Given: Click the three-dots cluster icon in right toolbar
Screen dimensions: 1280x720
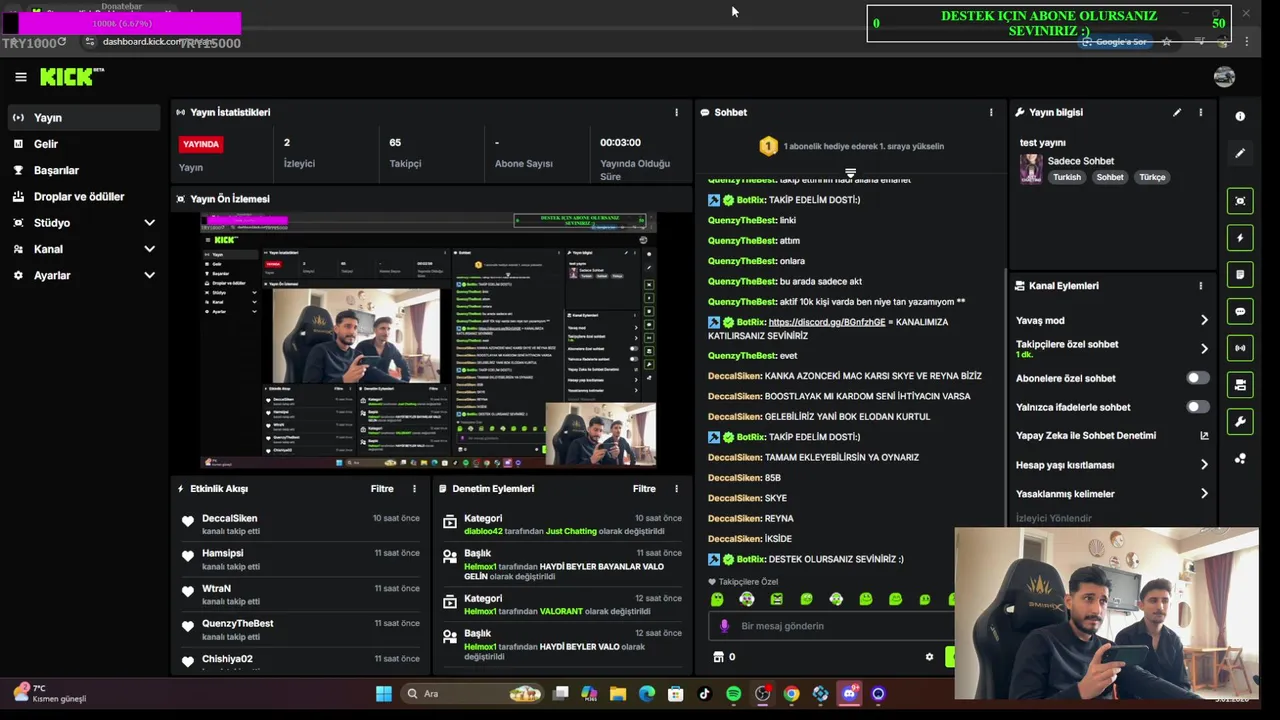Looking at the screenshot, I should point(1240,458).
